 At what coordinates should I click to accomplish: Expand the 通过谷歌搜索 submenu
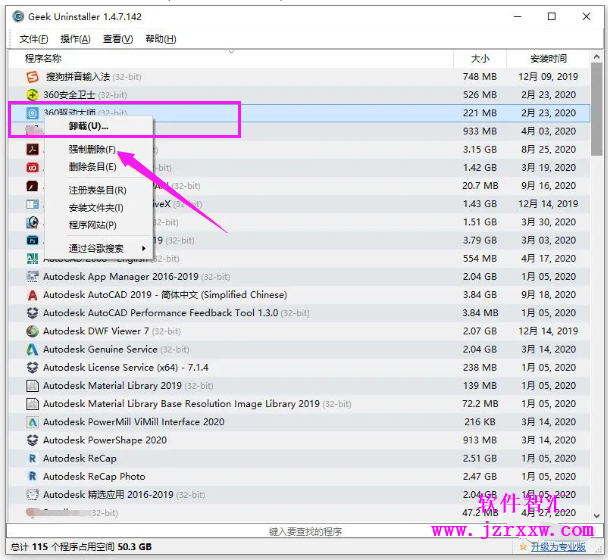[99, 248]
